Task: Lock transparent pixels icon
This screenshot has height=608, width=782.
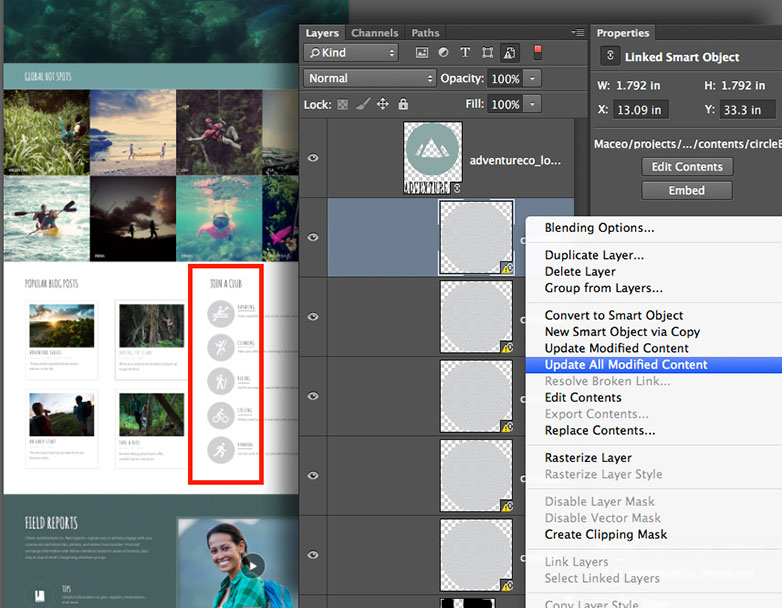Action: (343, 104)
